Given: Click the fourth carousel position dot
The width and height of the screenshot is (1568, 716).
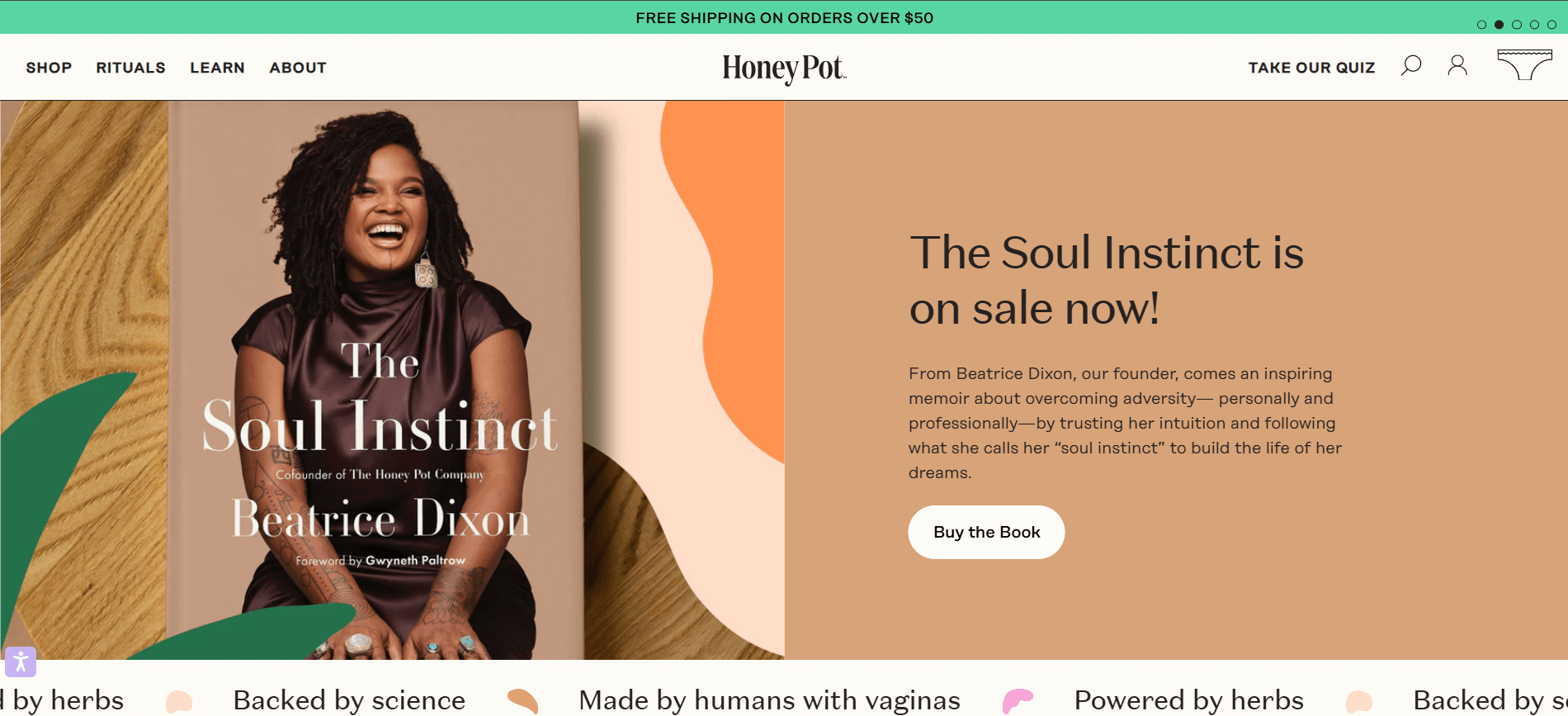Looking at the screenshot, I should click(1535, 25).
